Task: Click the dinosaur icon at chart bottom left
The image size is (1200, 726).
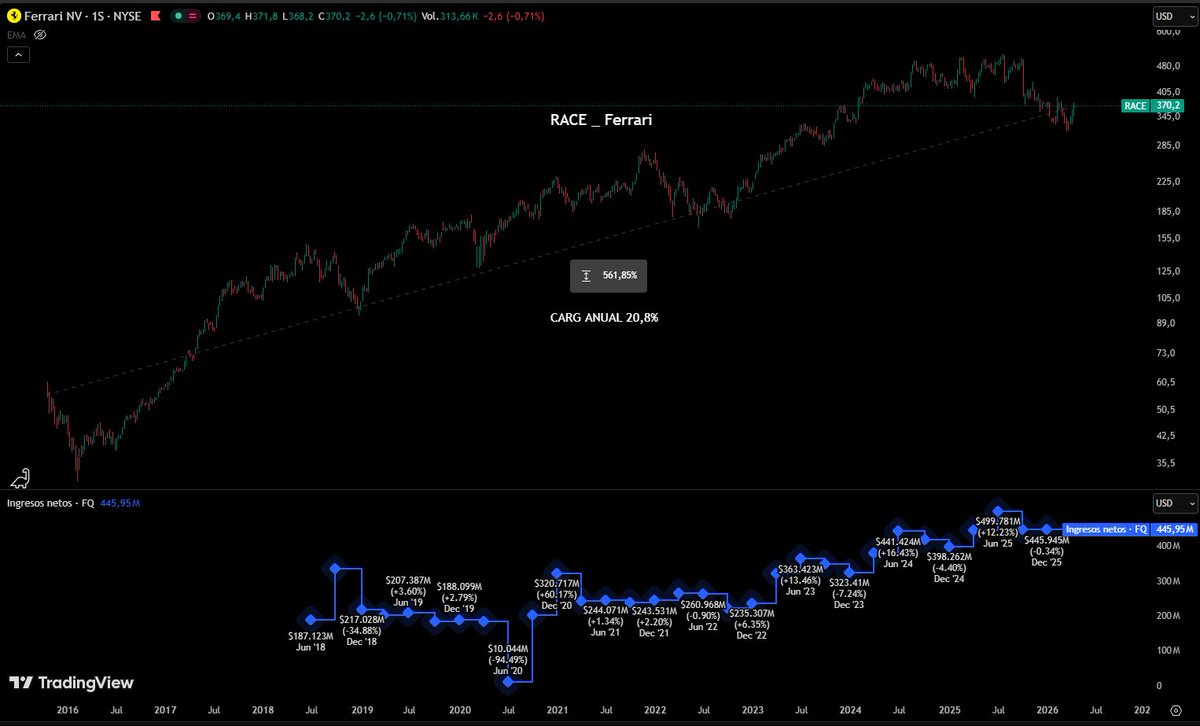Action: pyautogui.click(x=21, y=477)
